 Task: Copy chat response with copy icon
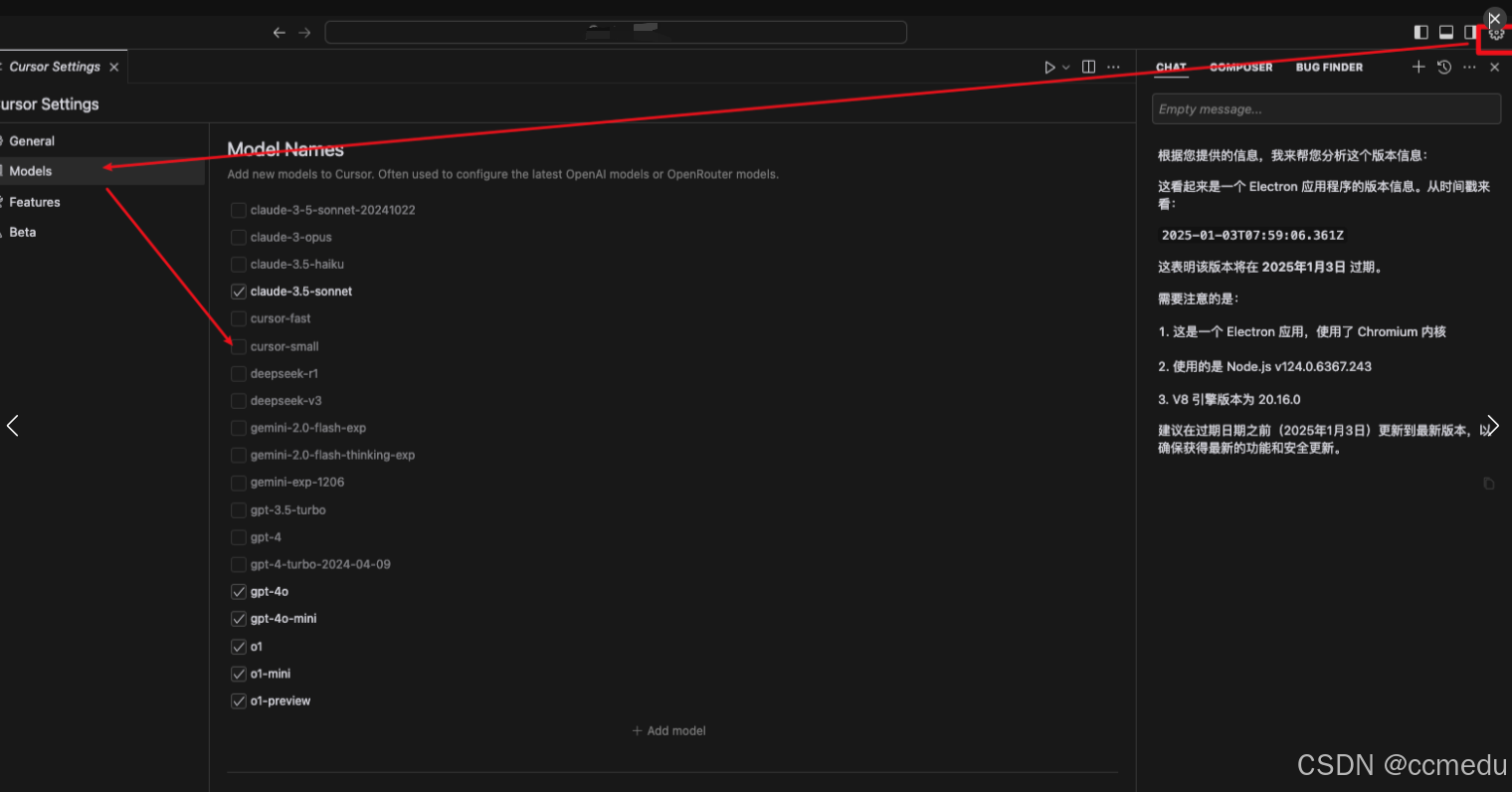click(1489, 484)
